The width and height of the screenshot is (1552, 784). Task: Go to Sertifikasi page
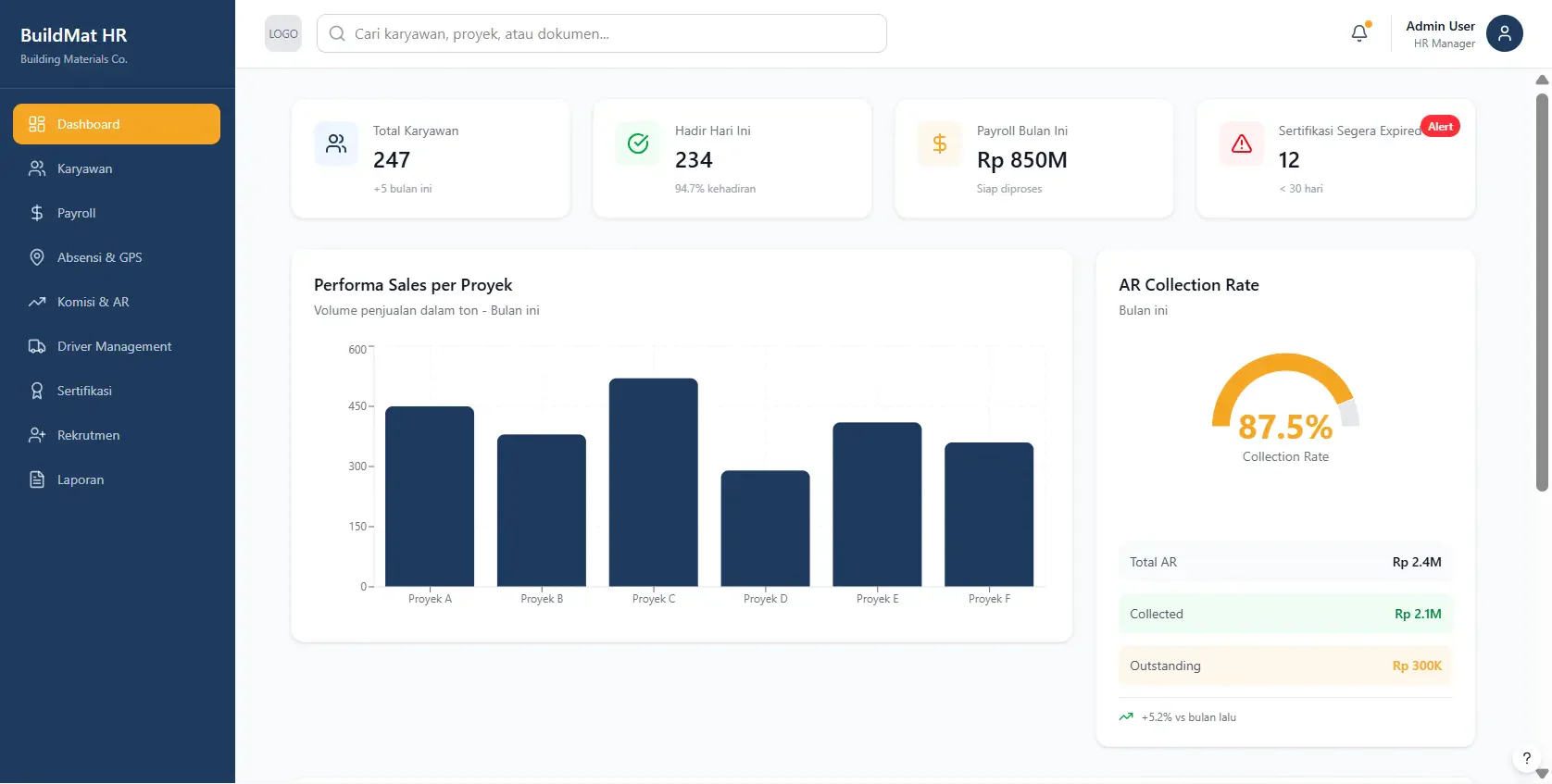tap(117, 391)
